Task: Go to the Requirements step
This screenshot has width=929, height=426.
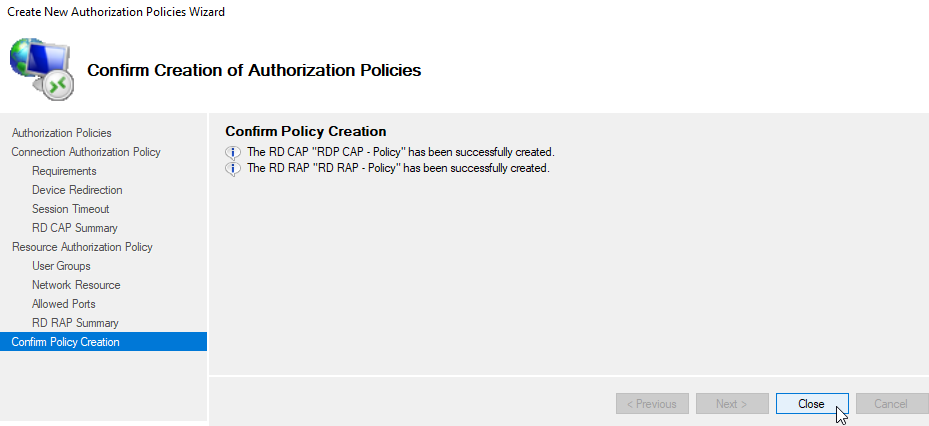Action: [64, 171]
